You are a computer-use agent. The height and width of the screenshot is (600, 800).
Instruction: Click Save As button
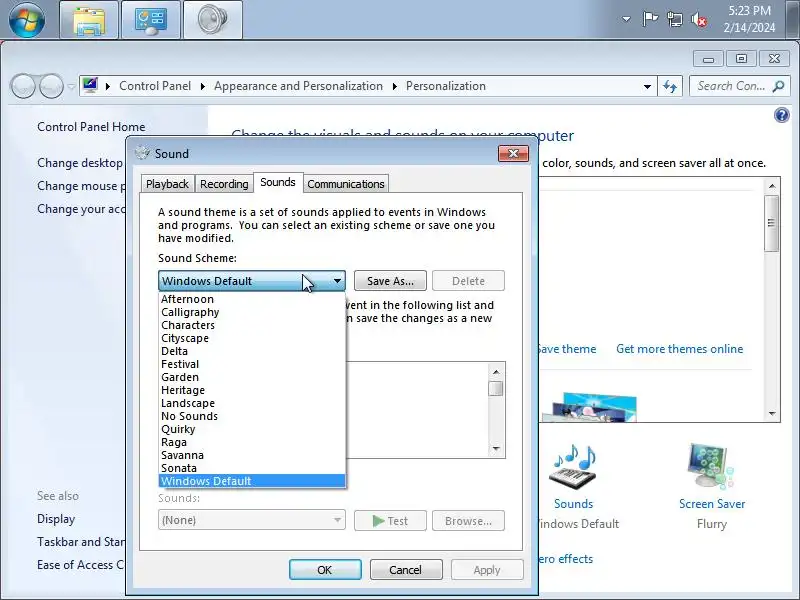[x=390, y=281]
